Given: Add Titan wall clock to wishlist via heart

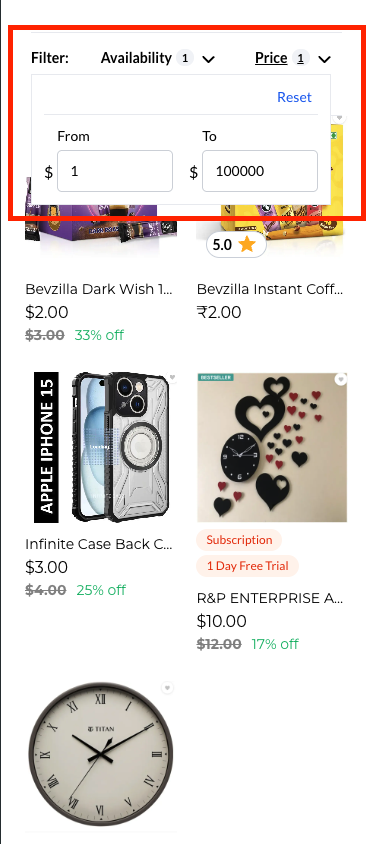Looking at the screenshot, I should (168, 688).
